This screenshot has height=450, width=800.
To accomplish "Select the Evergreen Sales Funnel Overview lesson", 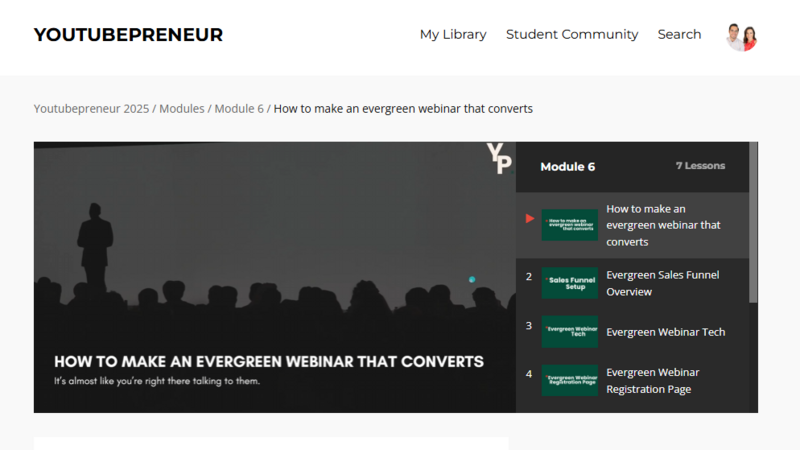I will point(663,283).
